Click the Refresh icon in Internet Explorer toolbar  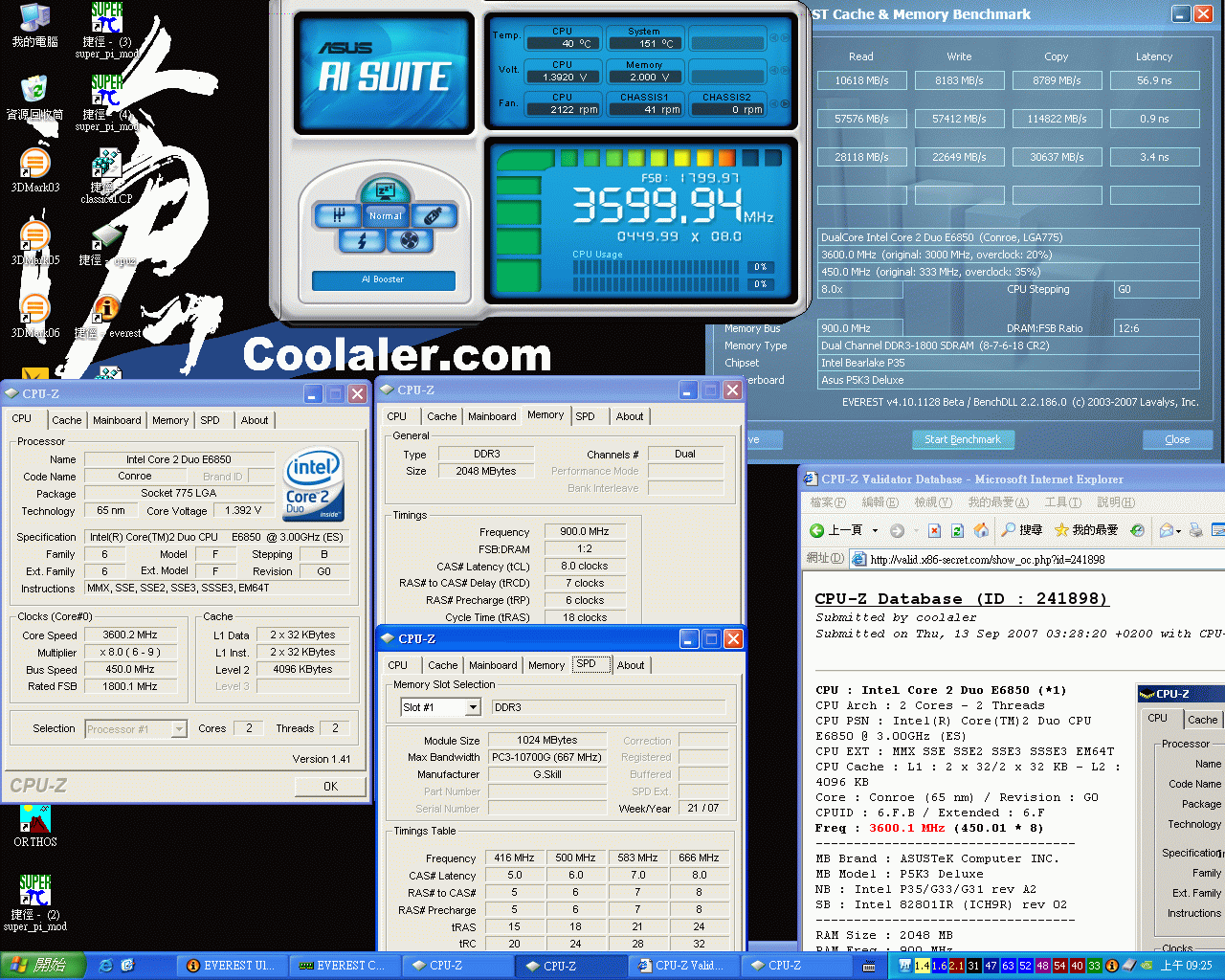pos(958,530)
